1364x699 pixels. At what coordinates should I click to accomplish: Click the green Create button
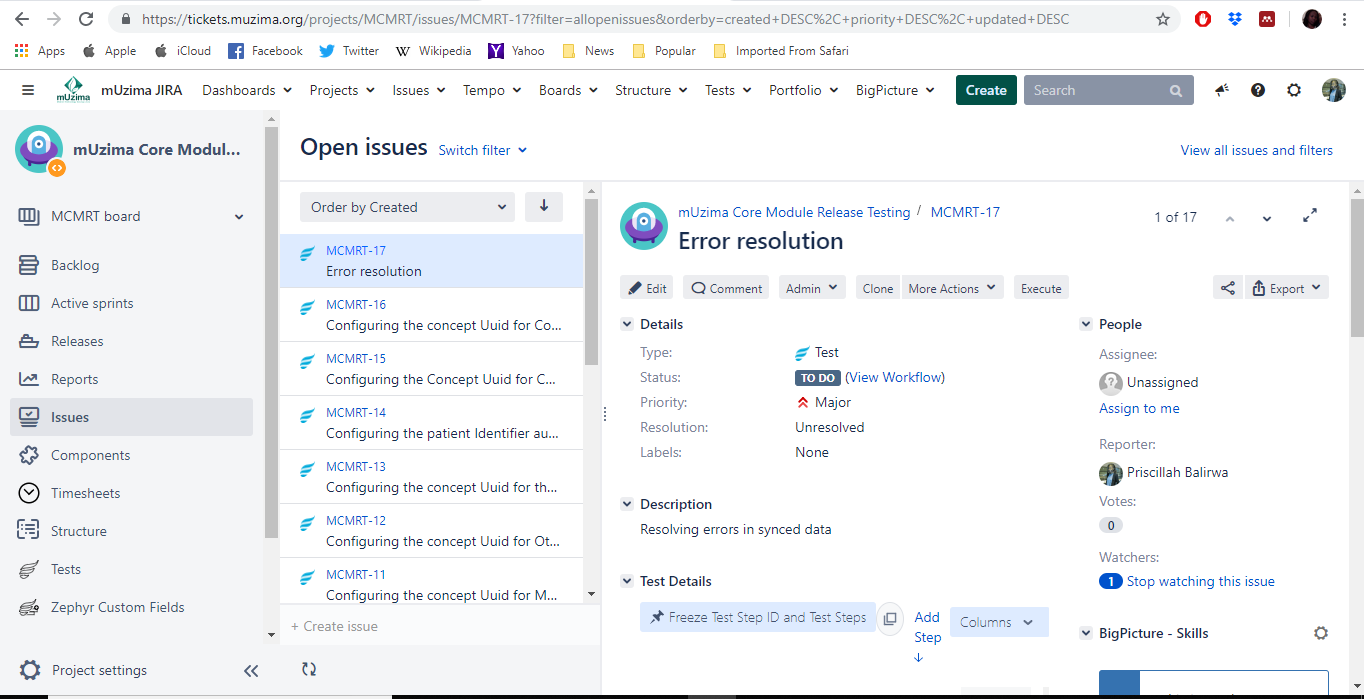(x=985, y=90)
